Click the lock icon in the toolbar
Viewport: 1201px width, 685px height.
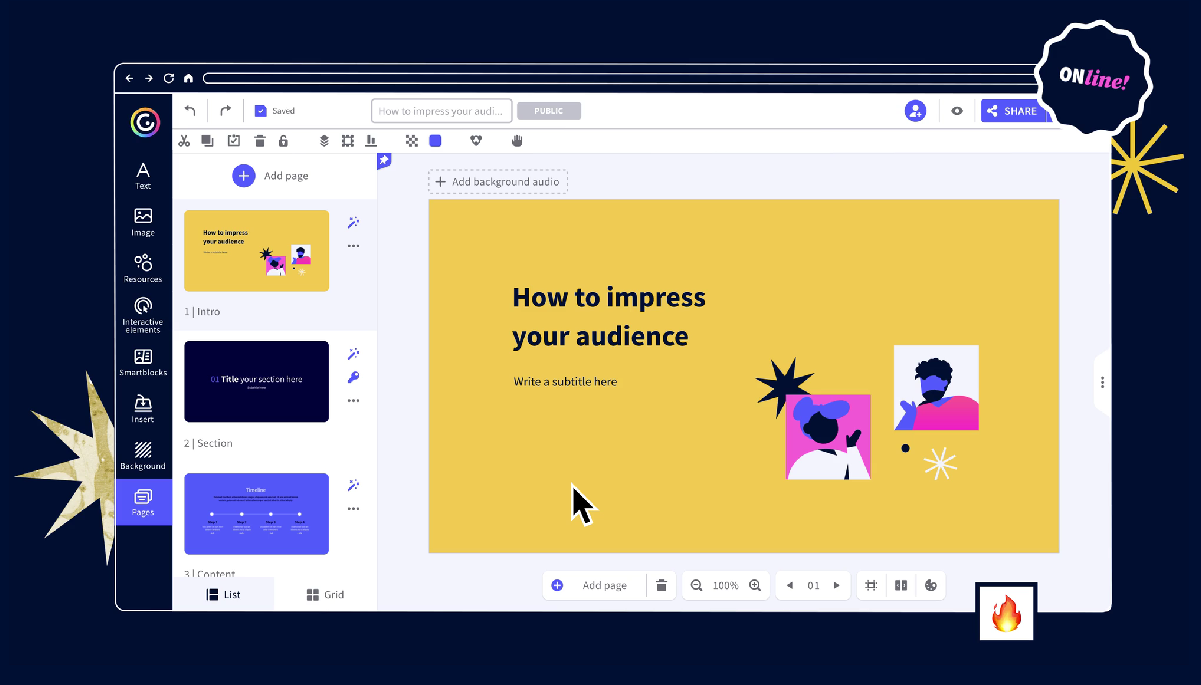(x=283, y=140)
